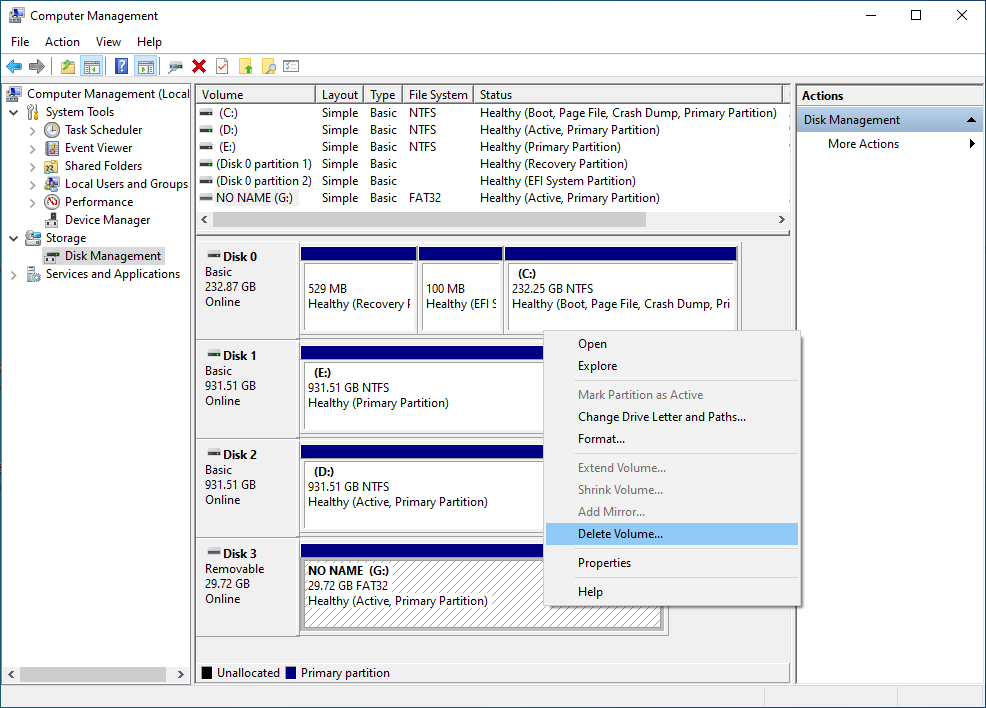
Task: Click the Disk Management tree icon
Action: click(52, 256)
